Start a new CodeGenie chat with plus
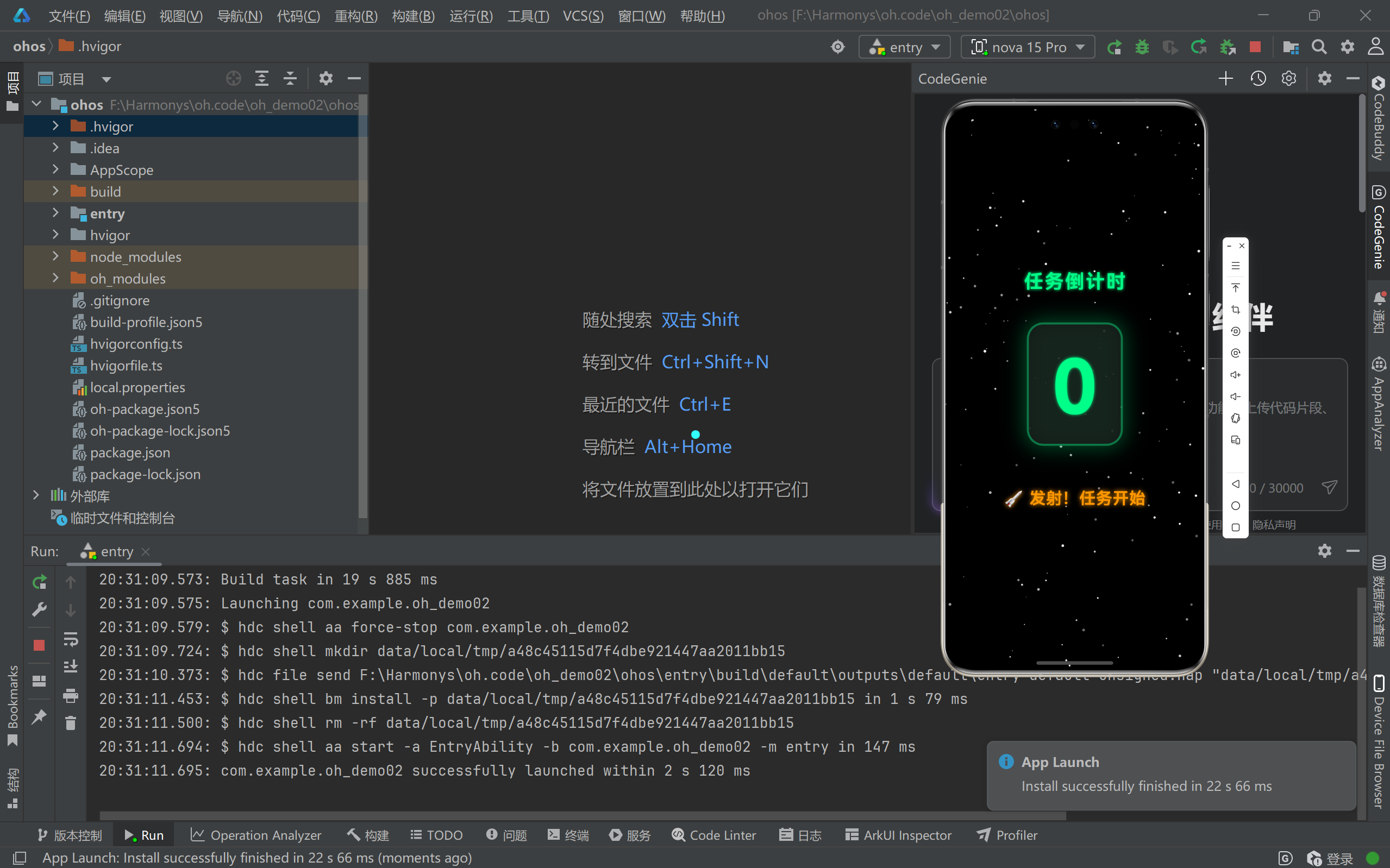 pos(1225,79)
